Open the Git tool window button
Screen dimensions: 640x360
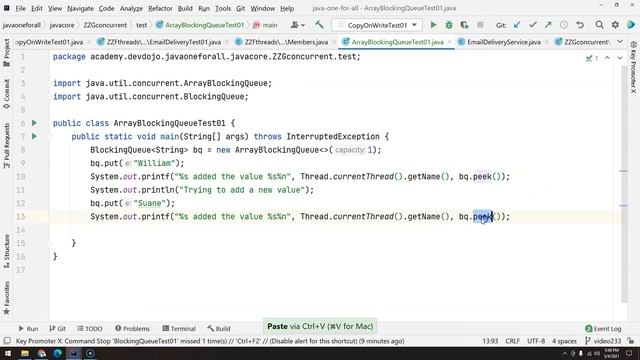(x=58, y=328)
